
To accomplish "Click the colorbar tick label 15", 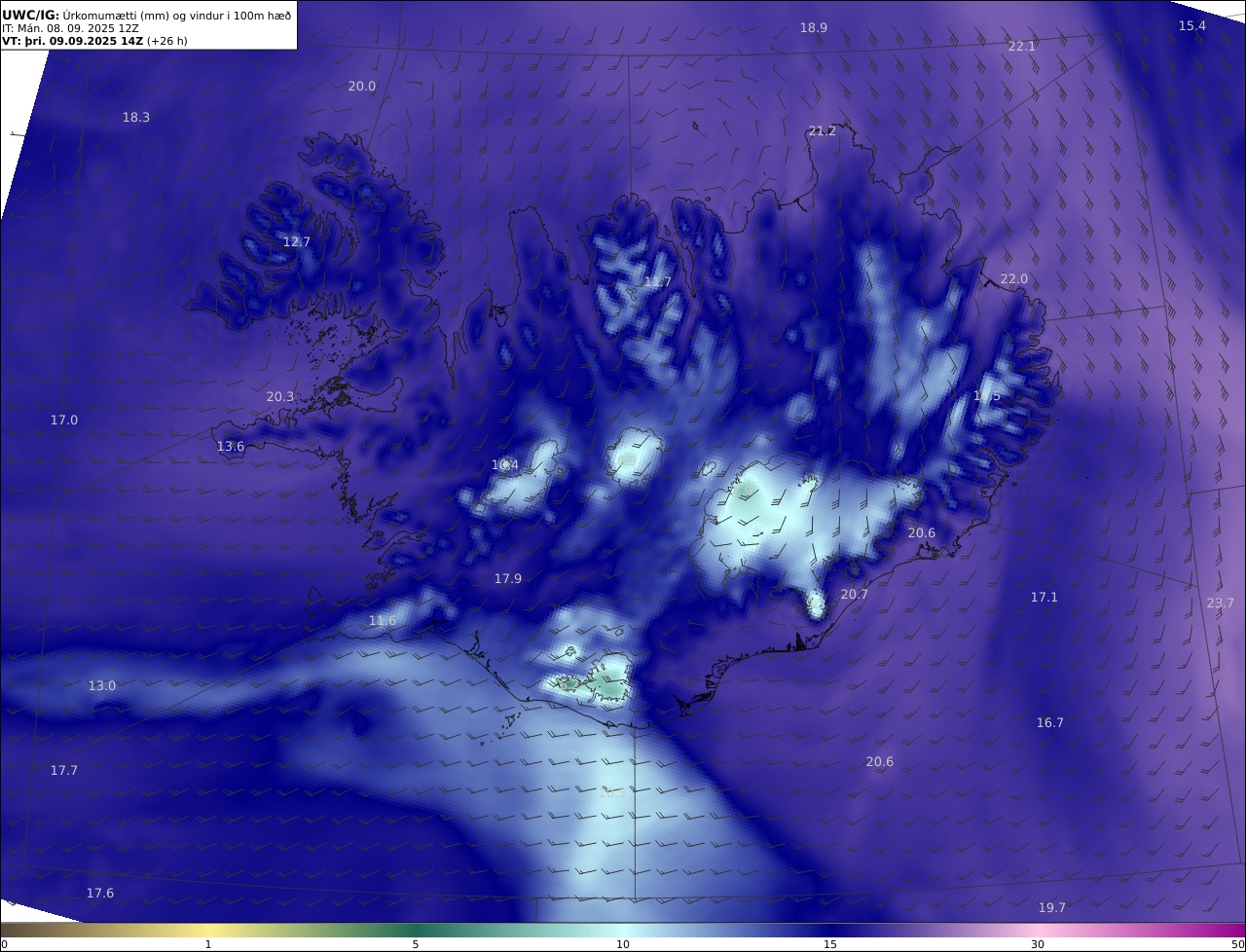I will 830,944.
